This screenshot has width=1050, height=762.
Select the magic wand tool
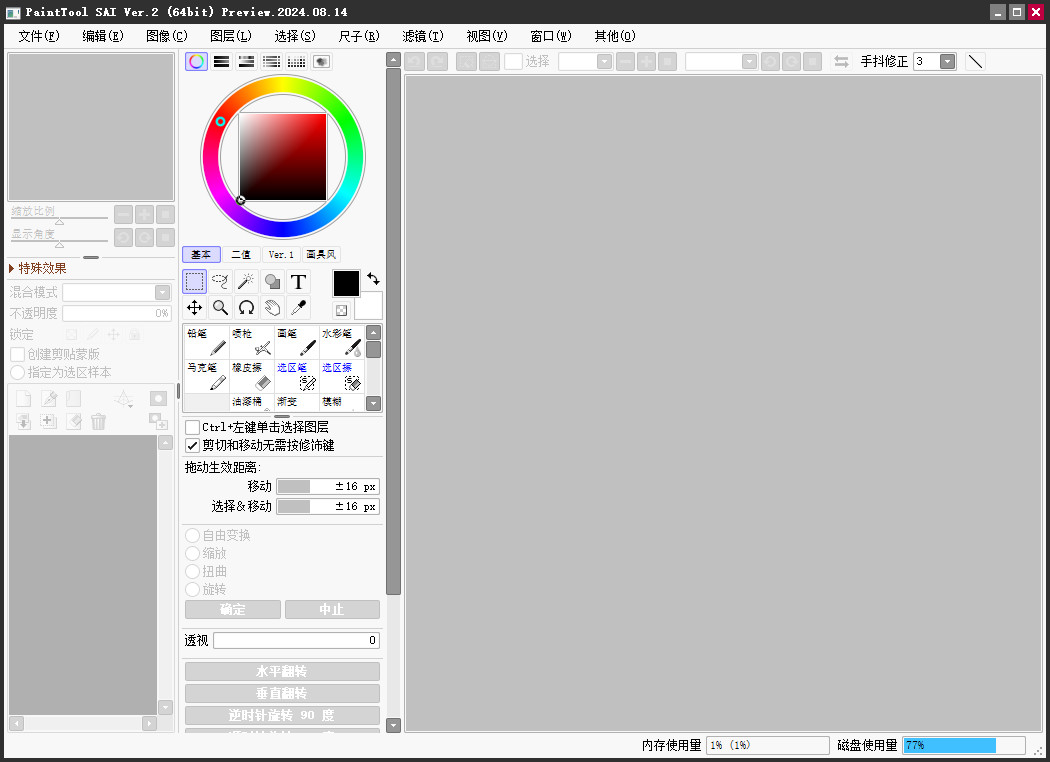coord(246,282)
